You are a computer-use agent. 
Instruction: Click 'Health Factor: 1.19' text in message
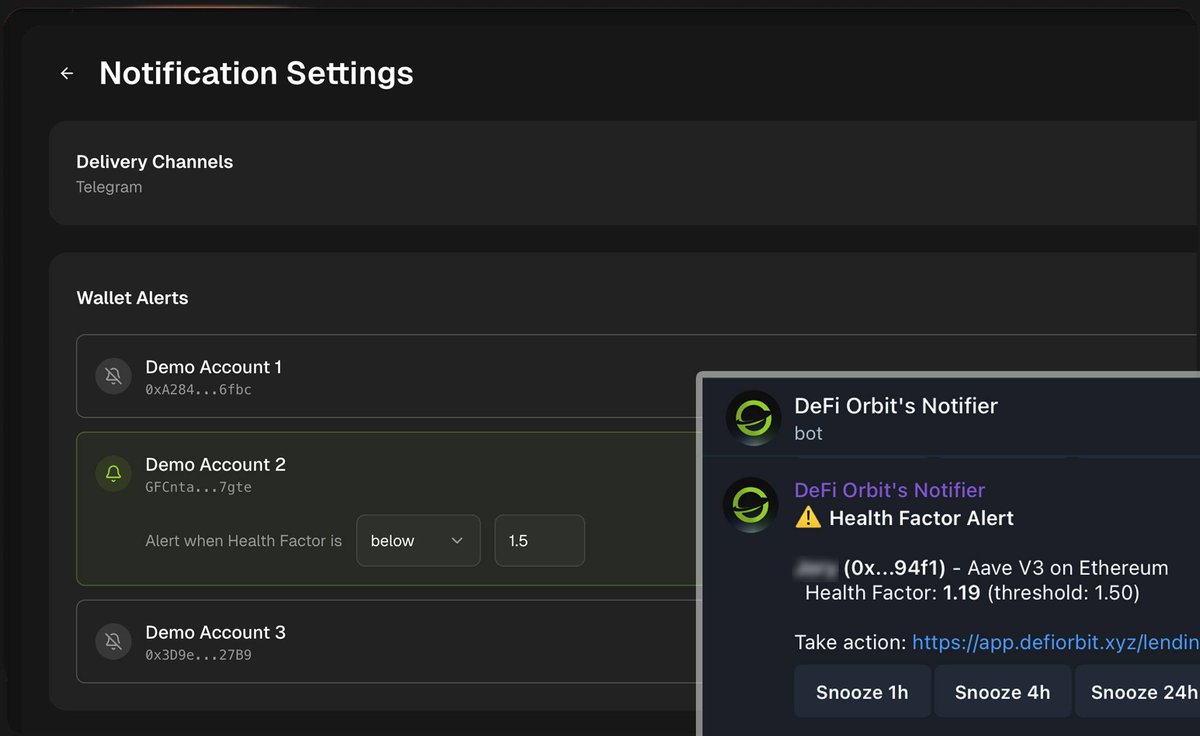(x=893, y=593)
